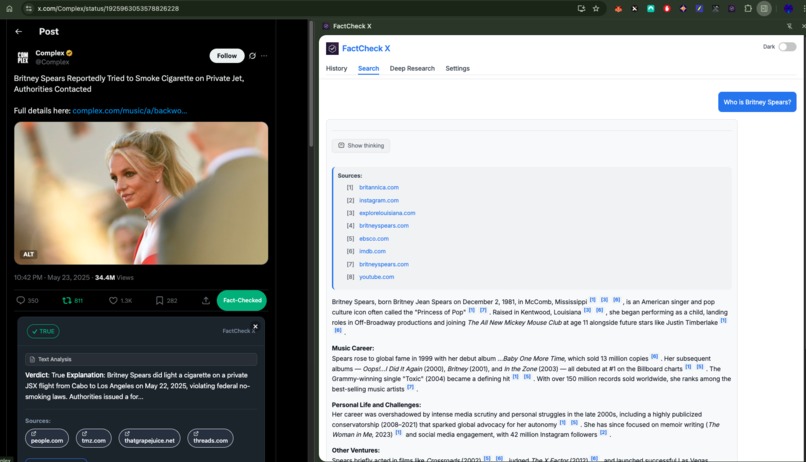
Task: Open ebsco.com source link
Action: point(374,238)
